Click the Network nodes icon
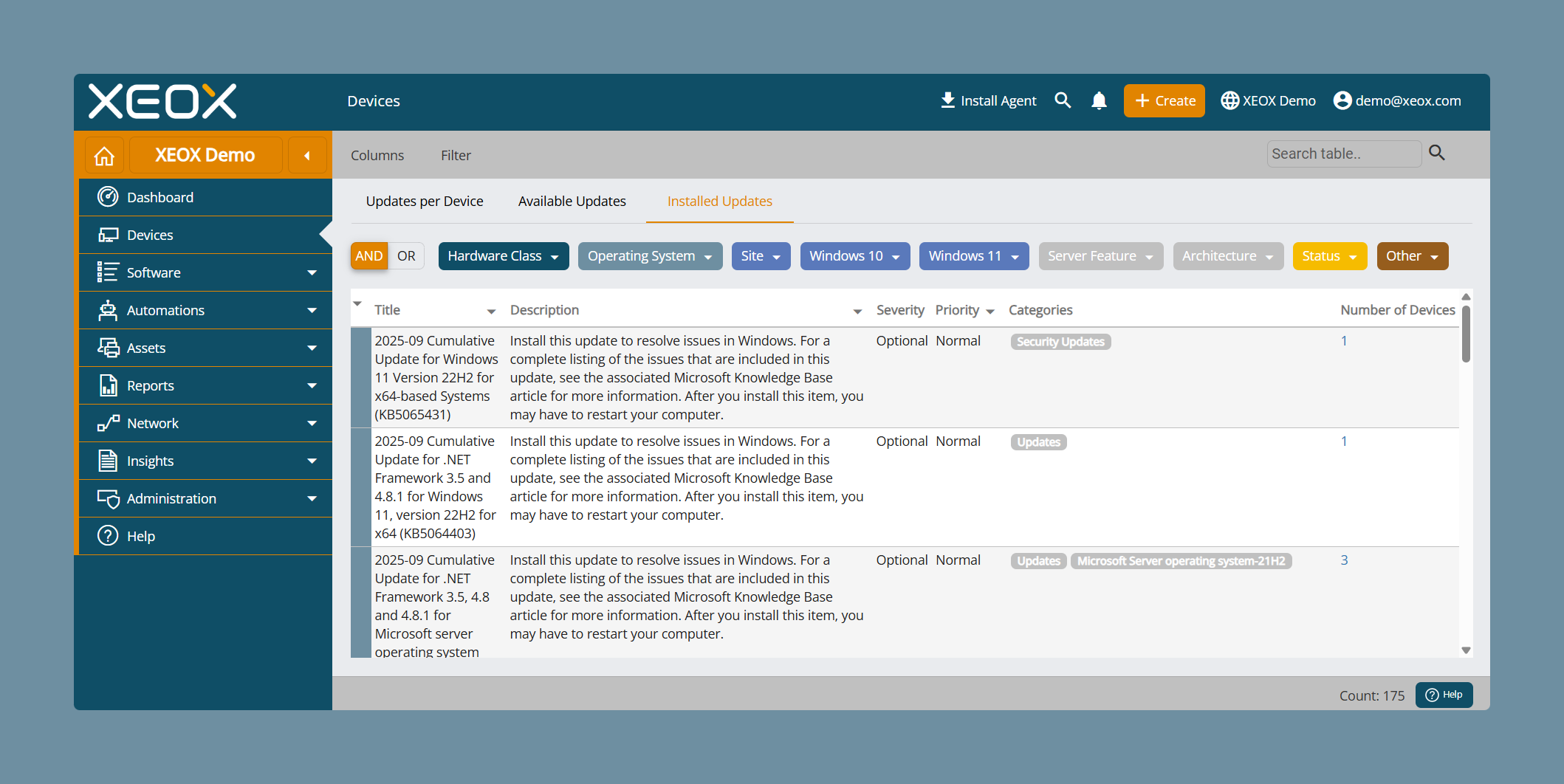Image resolution: width=1564 pixels, height=784 pixels. 108,423
